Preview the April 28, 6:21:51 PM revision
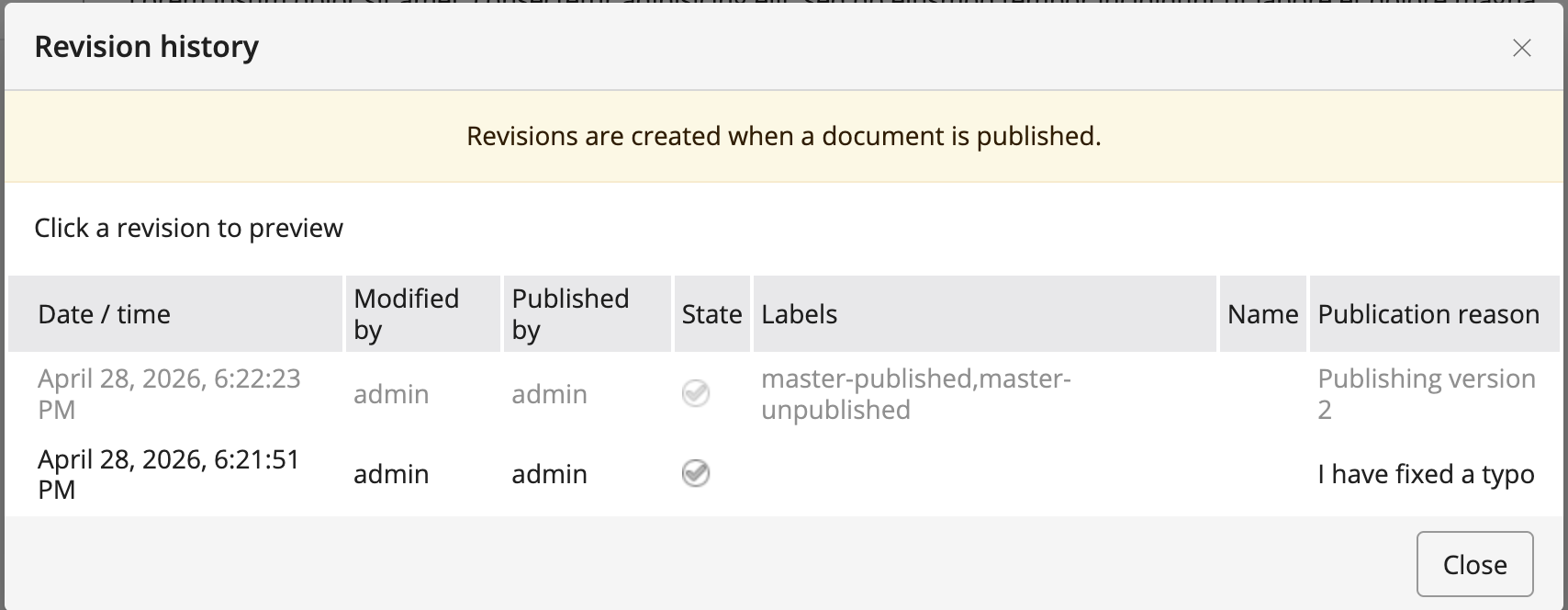Viewport: 1568px width, 610px height. (784, 474)
